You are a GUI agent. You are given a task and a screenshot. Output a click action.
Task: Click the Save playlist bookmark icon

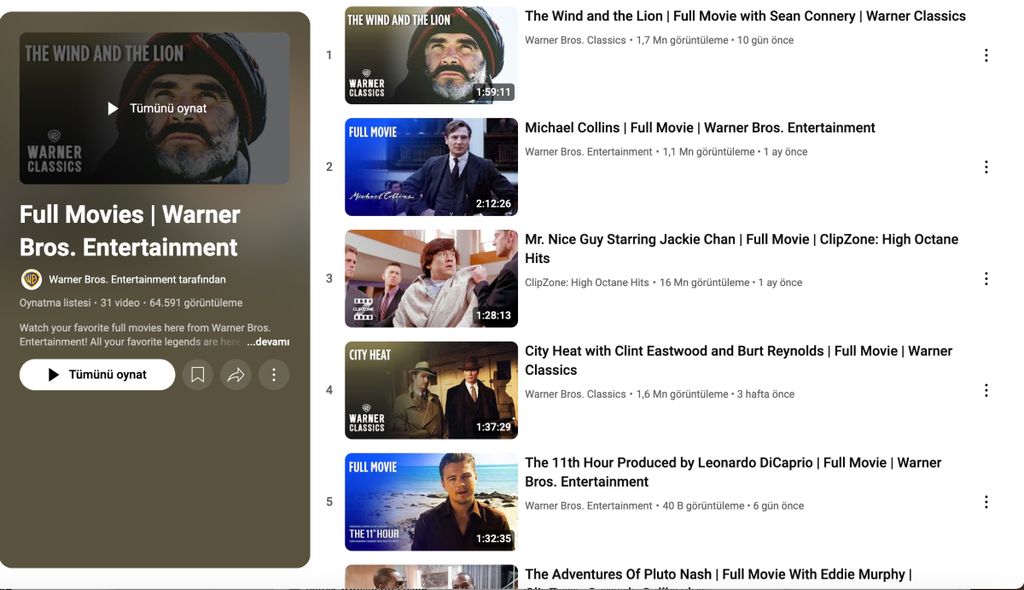[x=197, y=374]
